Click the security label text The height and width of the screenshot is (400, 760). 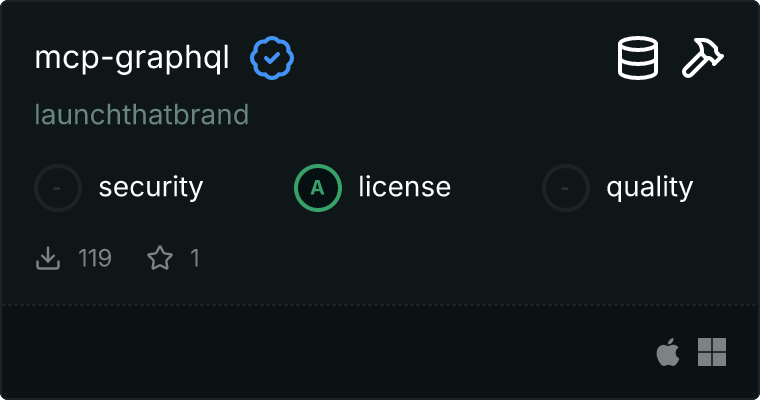tap(150, 187)
